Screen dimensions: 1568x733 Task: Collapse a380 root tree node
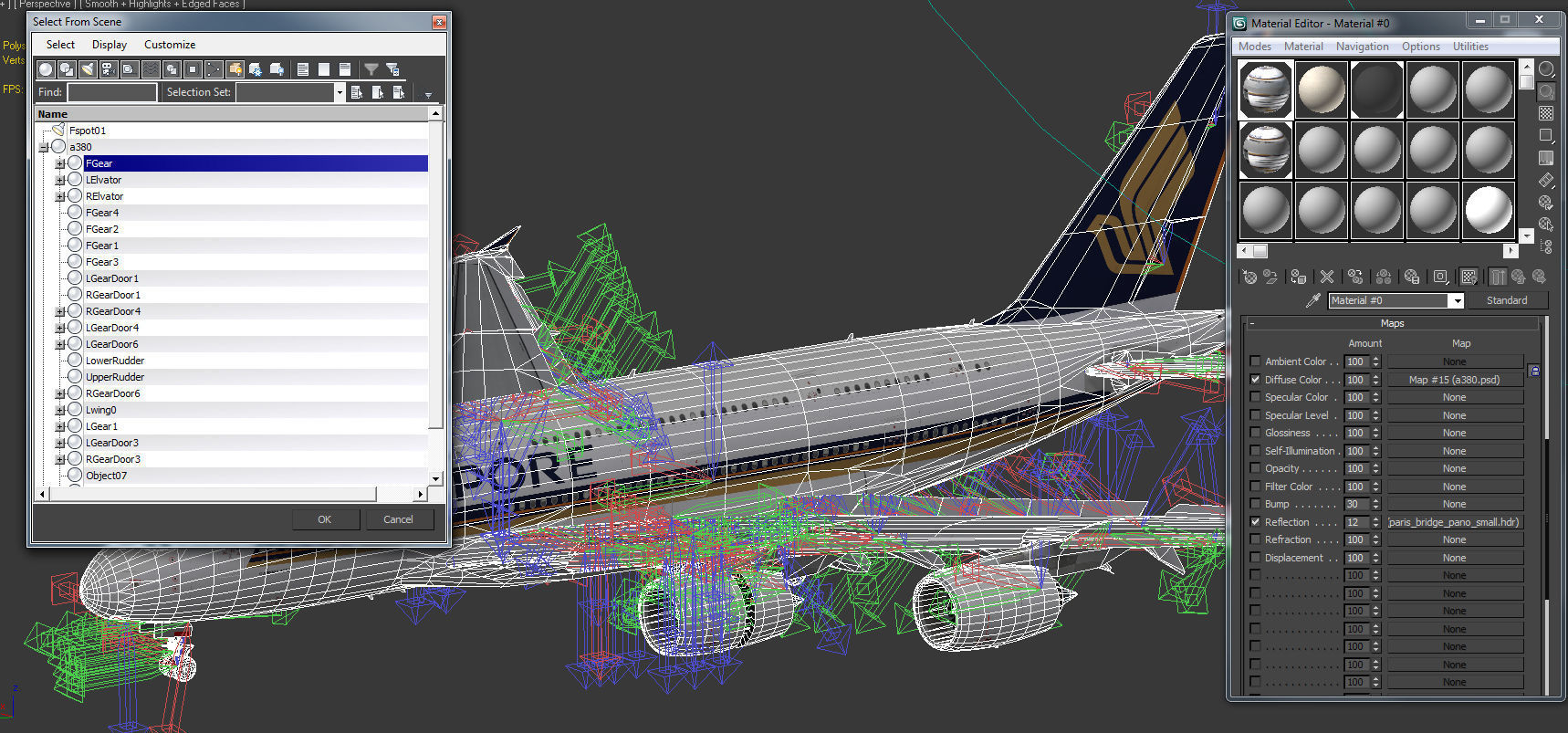tap(44, 147)
